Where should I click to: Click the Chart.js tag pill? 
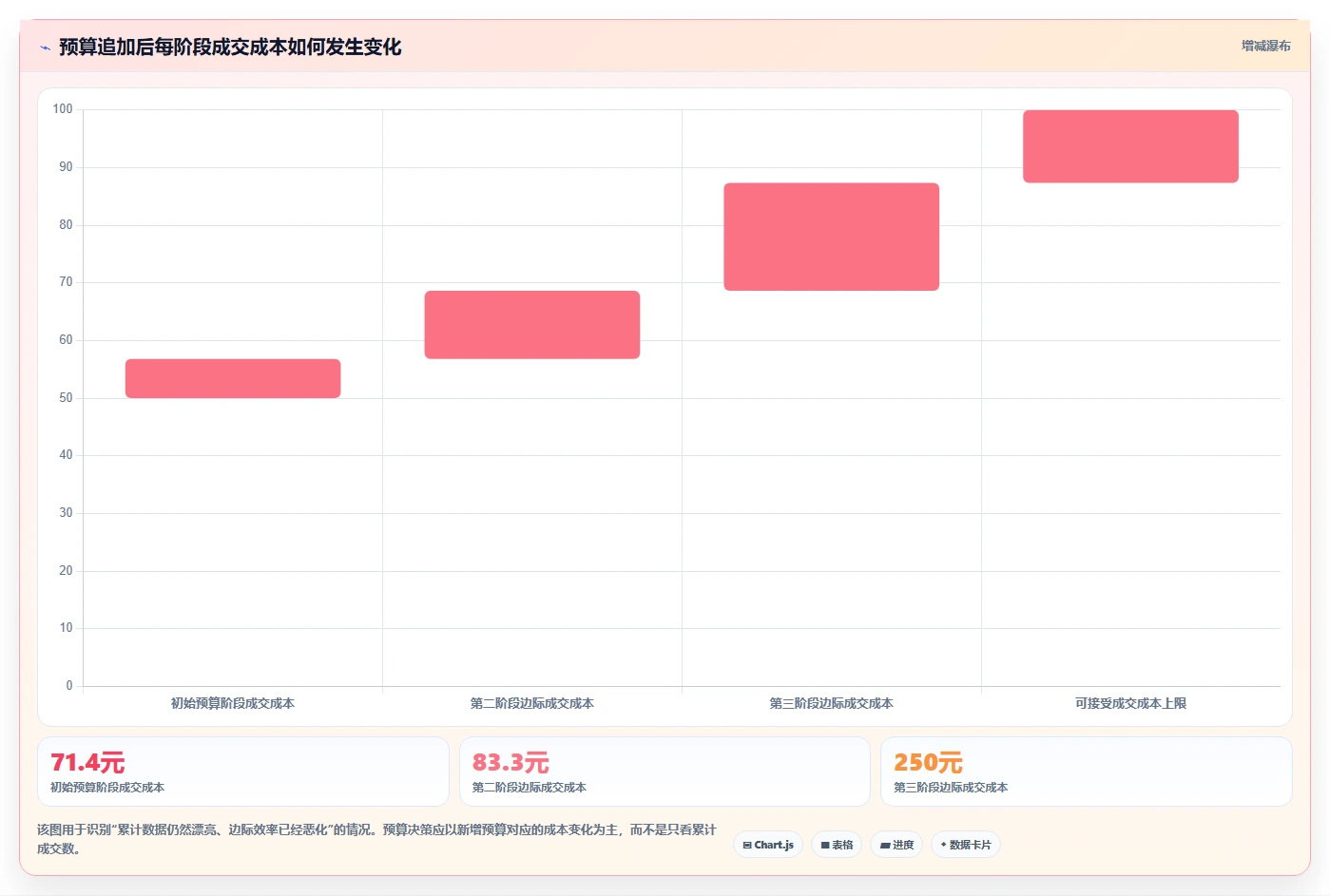tap(768, 845)
